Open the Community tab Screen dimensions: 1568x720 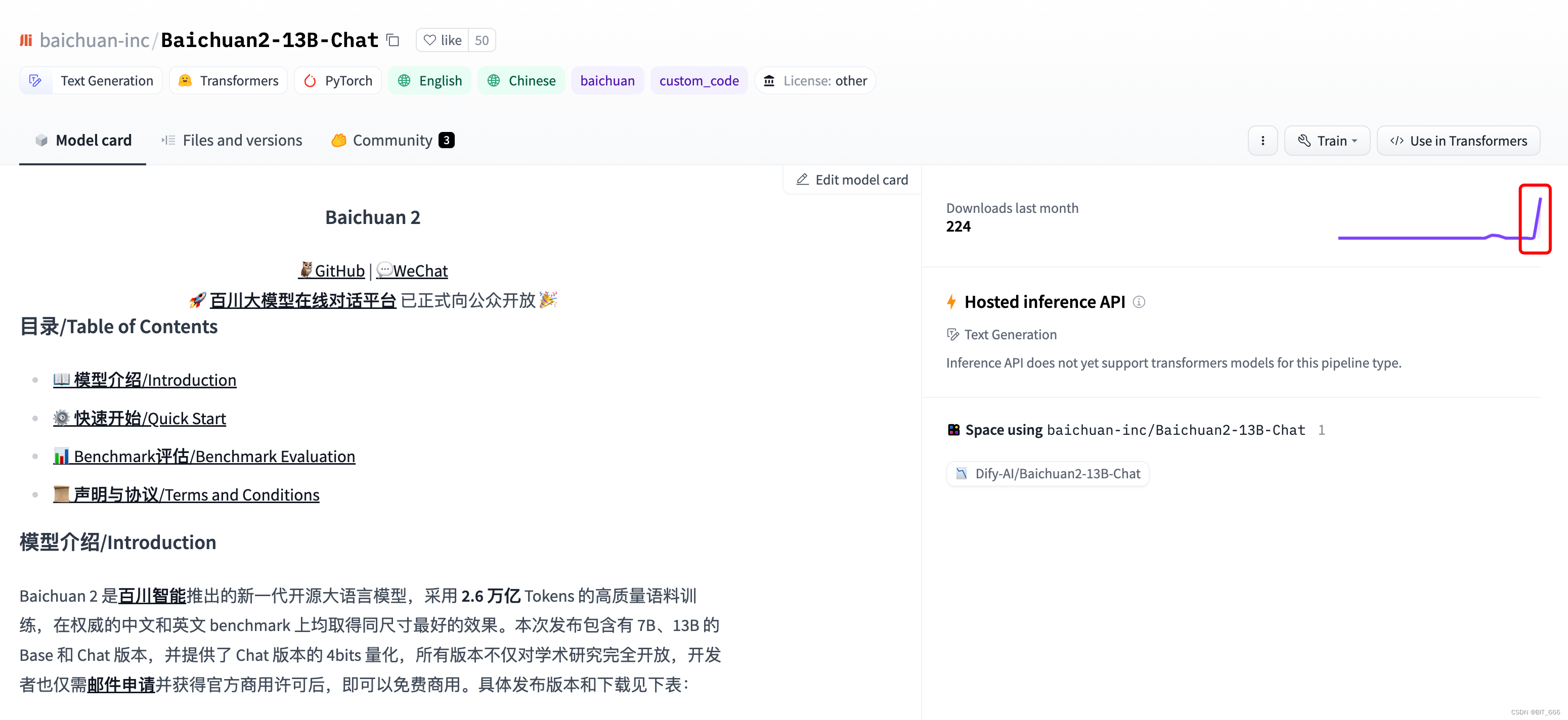[x=393, y=141]
